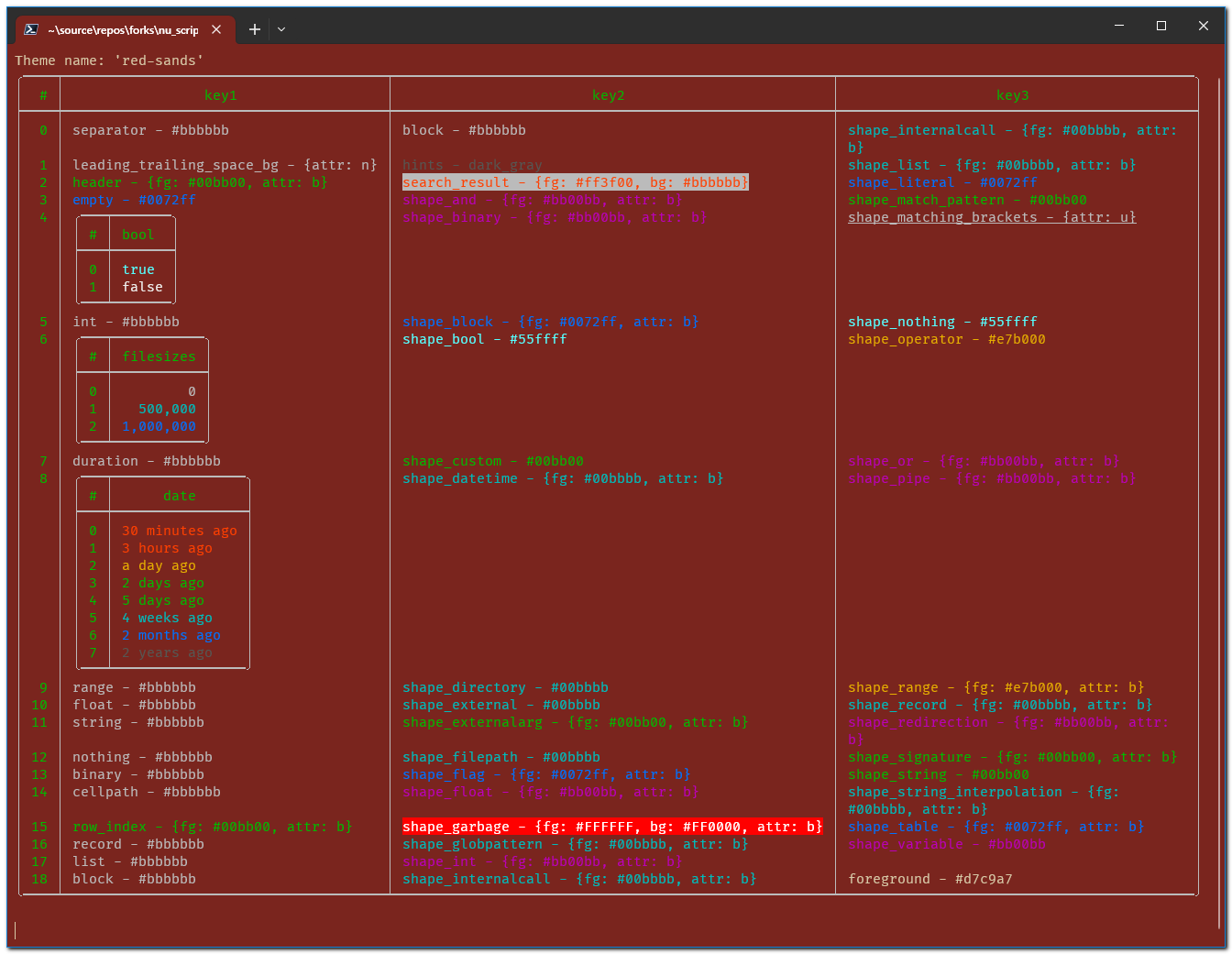Viewport: 1232px width, 954px height.
Task: Click 'leading_trailing_space_bg - {attr: n}'
Action: coord(225,165)
